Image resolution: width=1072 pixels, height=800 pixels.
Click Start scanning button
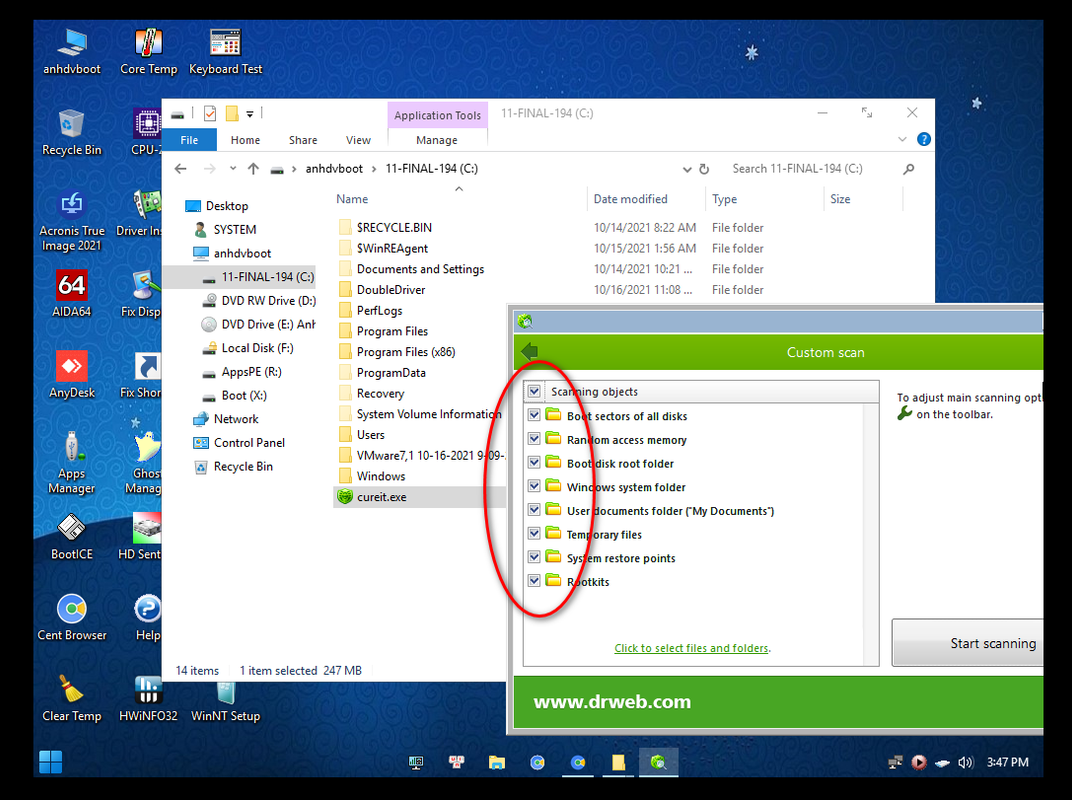[967, 643]
